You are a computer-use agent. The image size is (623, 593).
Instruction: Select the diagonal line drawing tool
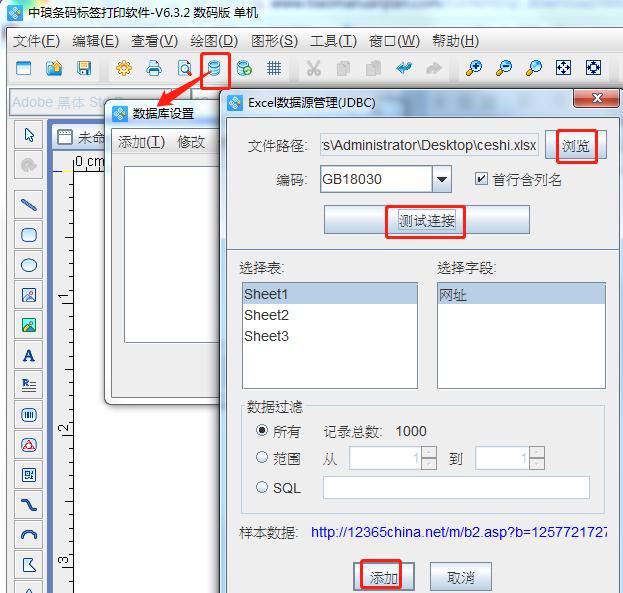pos(29,205)
